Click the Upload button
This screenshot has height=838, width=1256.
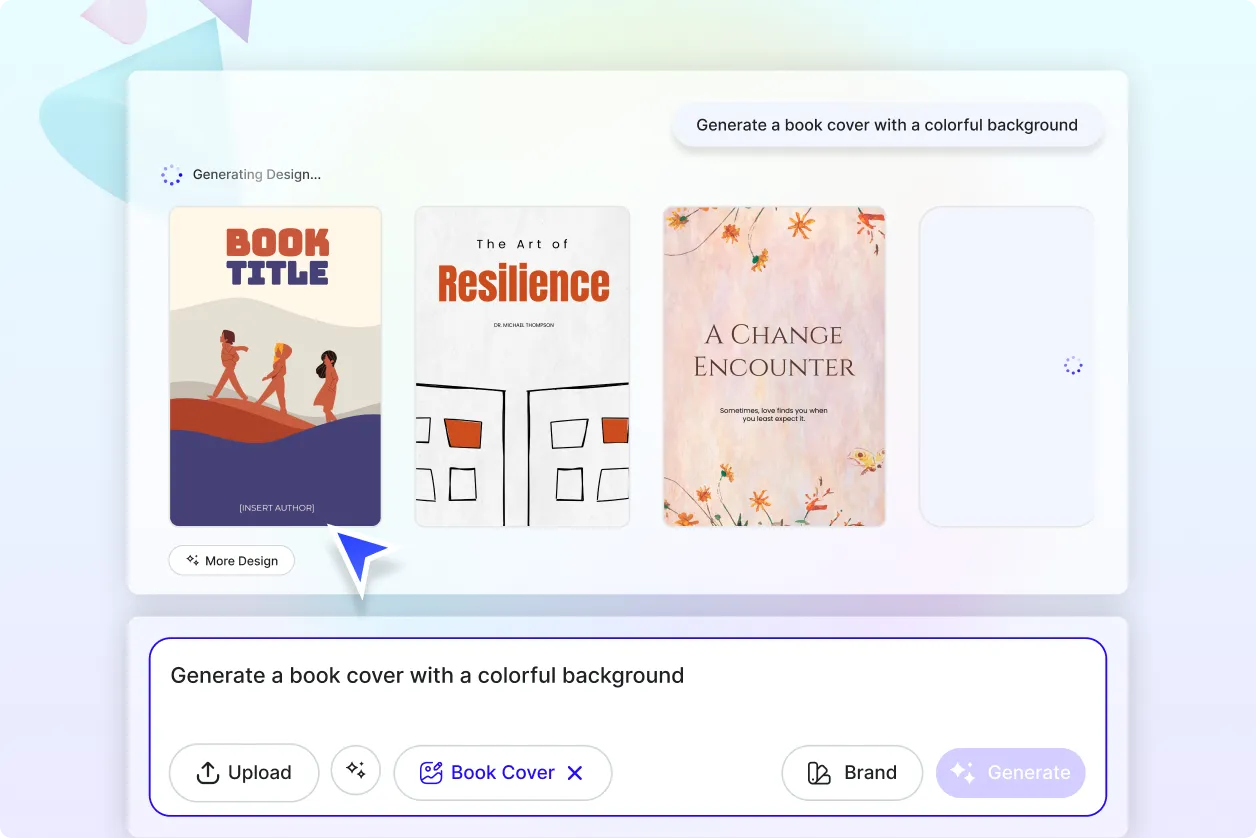point(244,772)
